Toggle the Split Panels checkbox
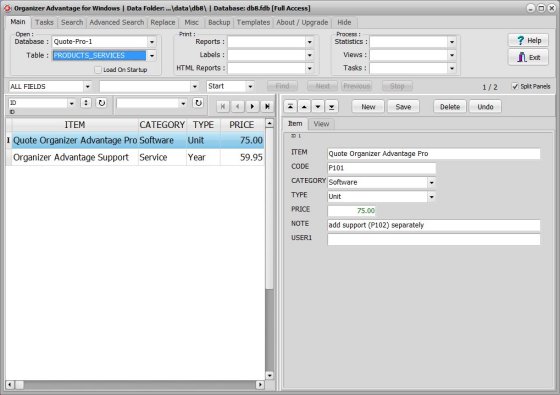This screenshot has width=560, height=395. tap(515, 86)
